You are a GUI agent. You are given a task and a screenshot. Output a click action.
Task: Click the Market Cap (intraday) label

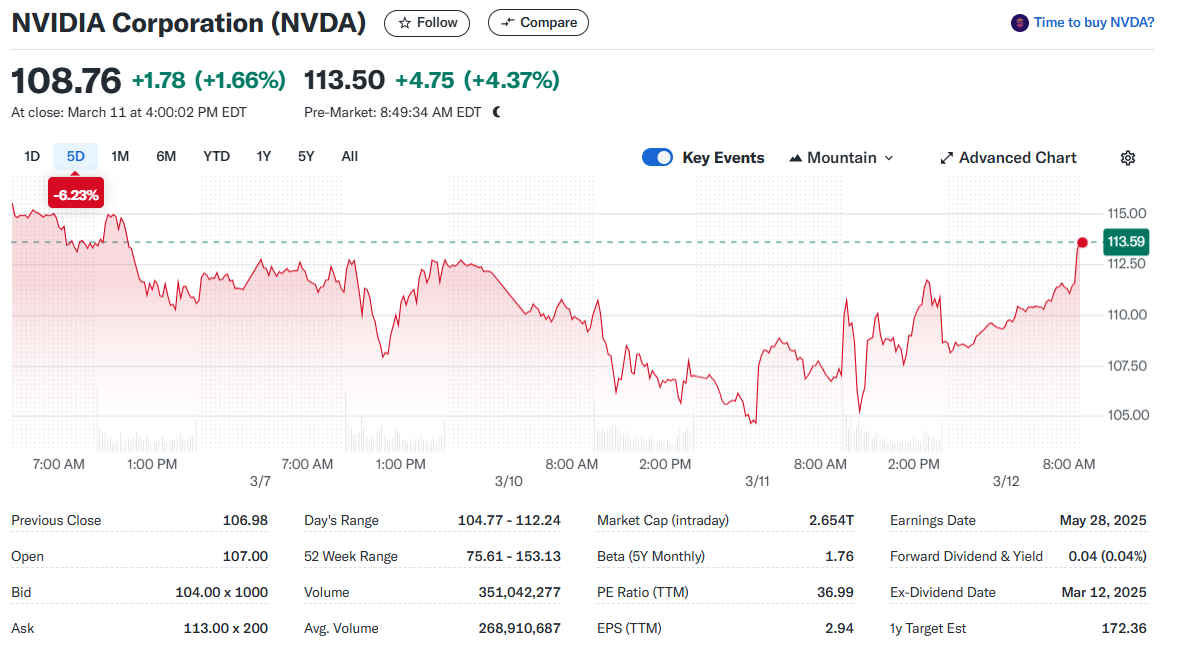pyautogui.click(x=663, y=520)
